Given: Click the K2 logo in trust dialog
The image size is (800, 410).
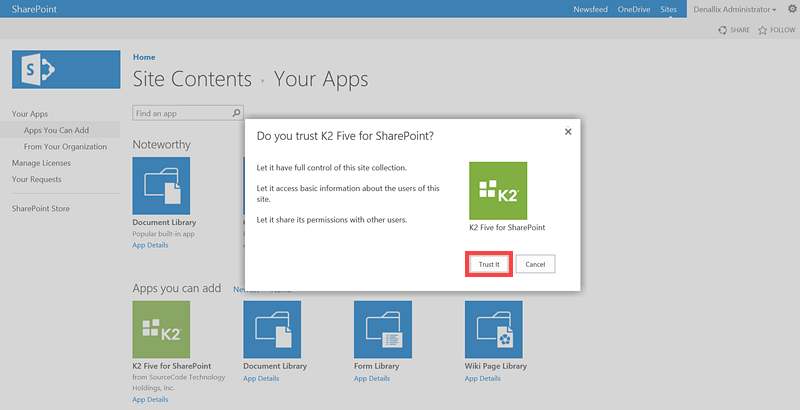Looking at the screenshot, I should tap(498, 190).
